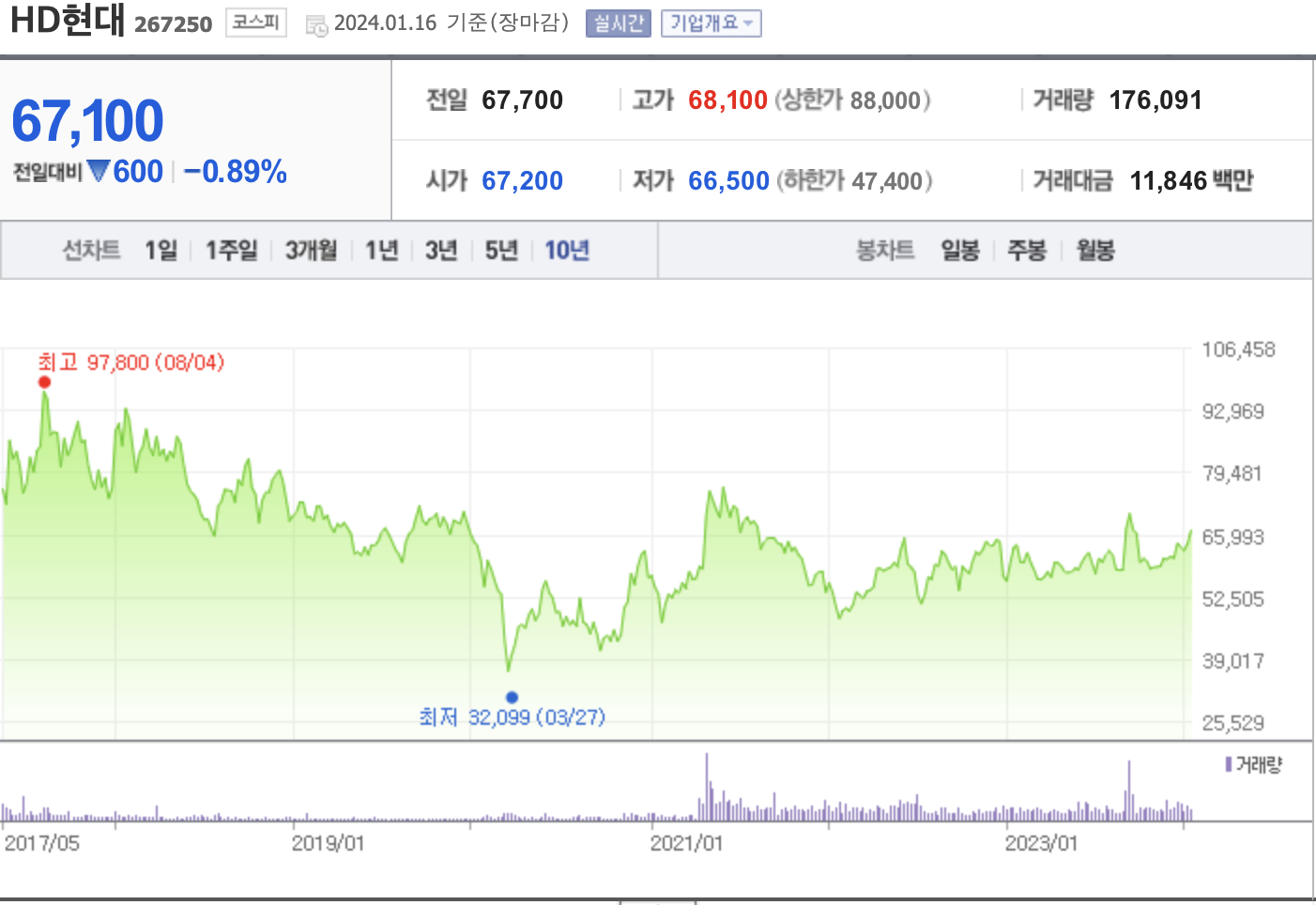Click the blue lowest-price marker dot
Image resolution: width=1316 pixels, height=905 pixels.
pos(512,697)
